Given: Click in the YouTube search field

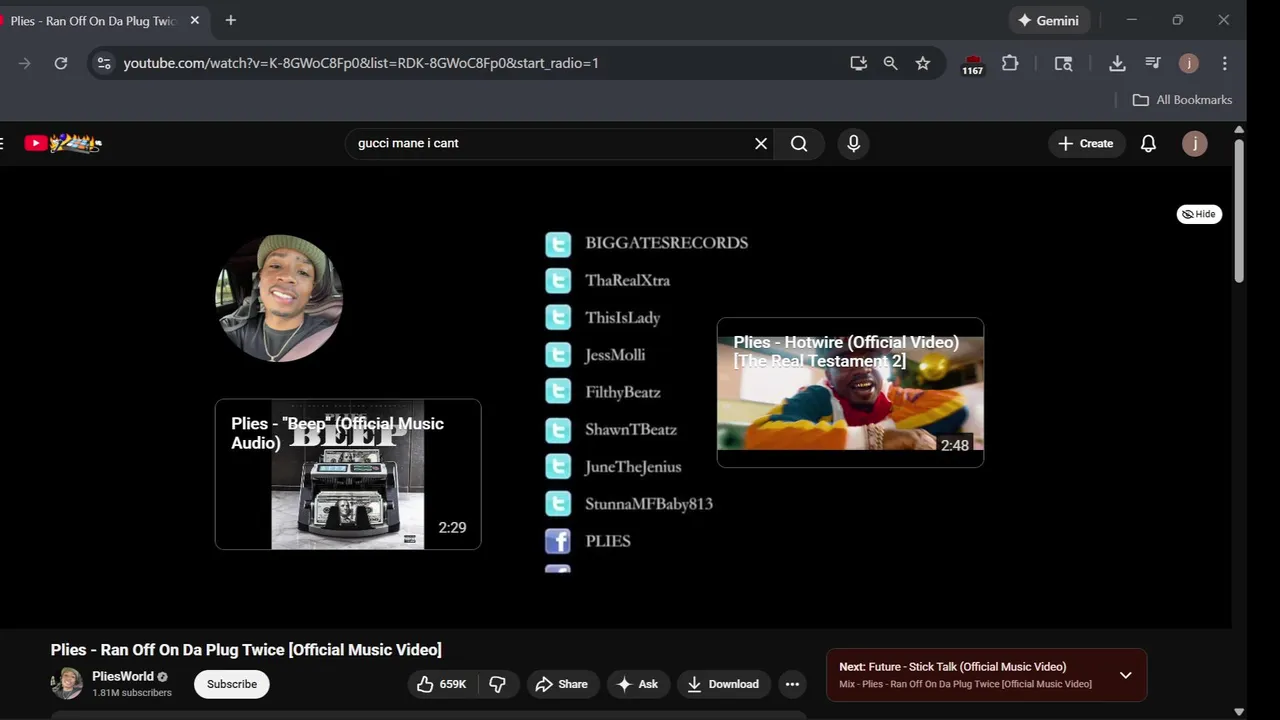Looking at the screenshot, I should (x=548, y=143).
